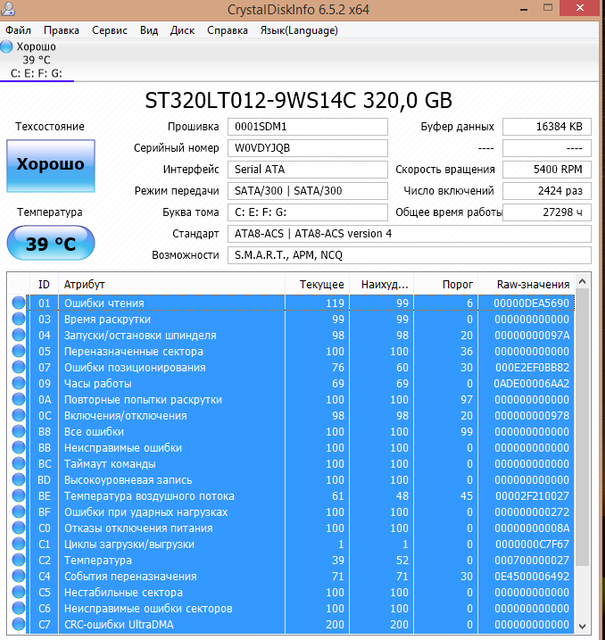Screen dimensions: 605x640
Task: Click the big Хорошо health status button
Action: [51, 165]
